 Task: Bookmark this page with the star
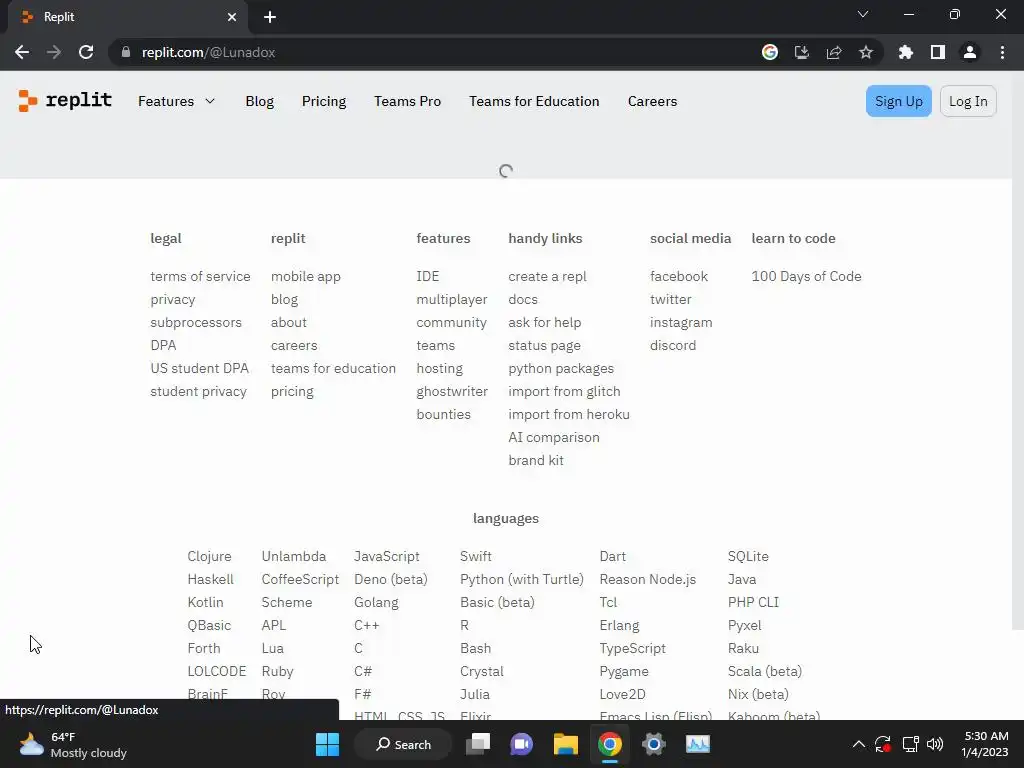tap(866, 52)
